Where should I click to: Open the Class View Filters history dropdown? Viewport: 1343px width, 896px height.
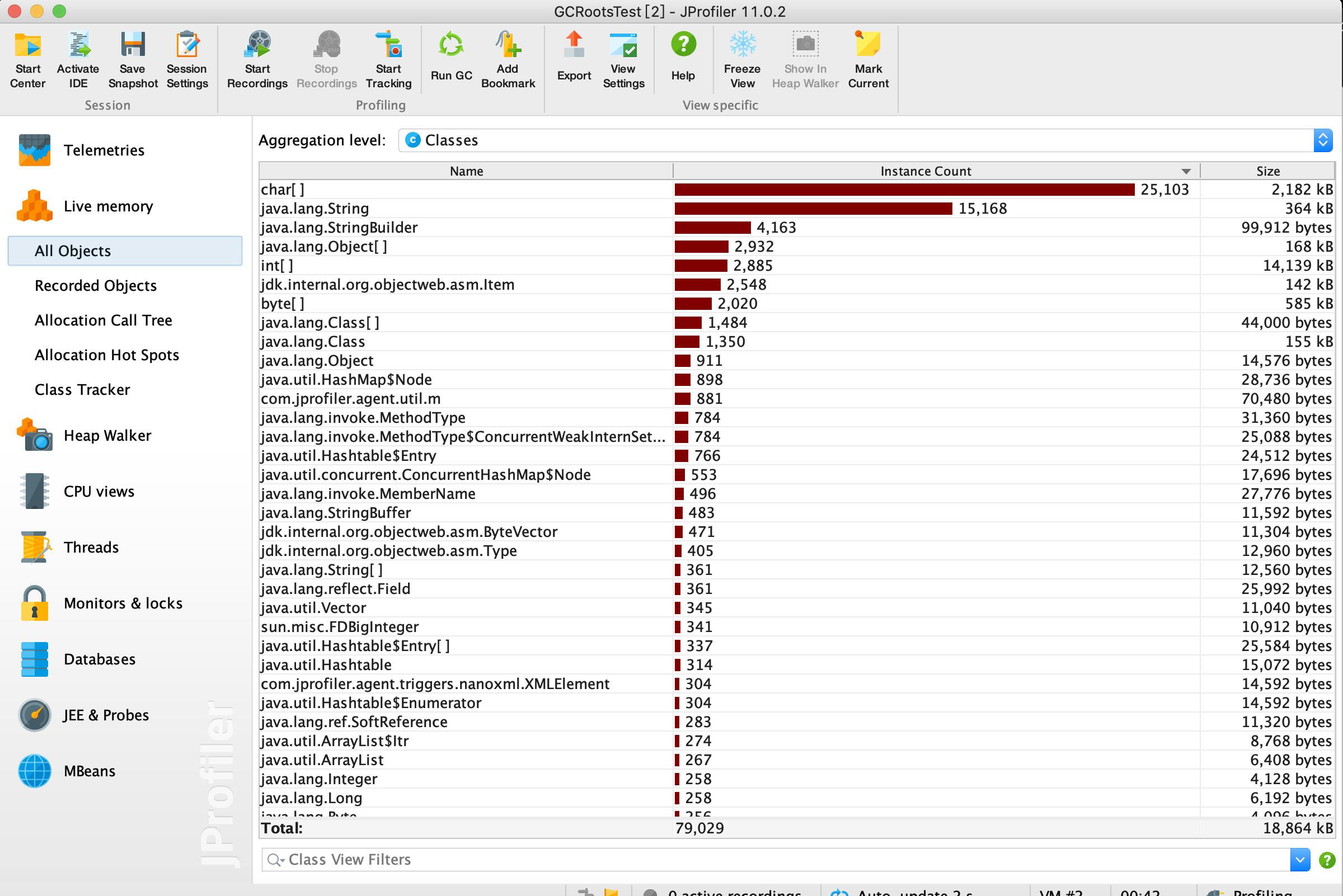tap(1299, 860)
